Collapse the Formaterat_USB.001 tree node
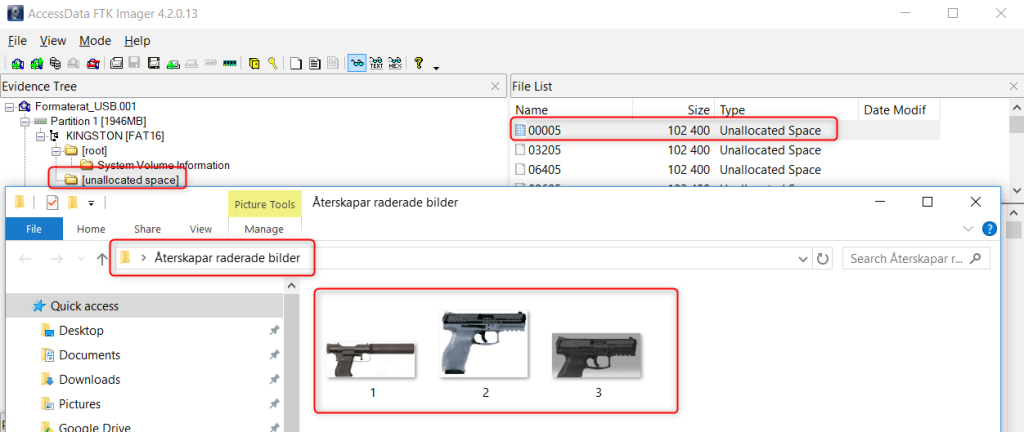This screenshot has width=1024, height=432. (x=9, y=106)
